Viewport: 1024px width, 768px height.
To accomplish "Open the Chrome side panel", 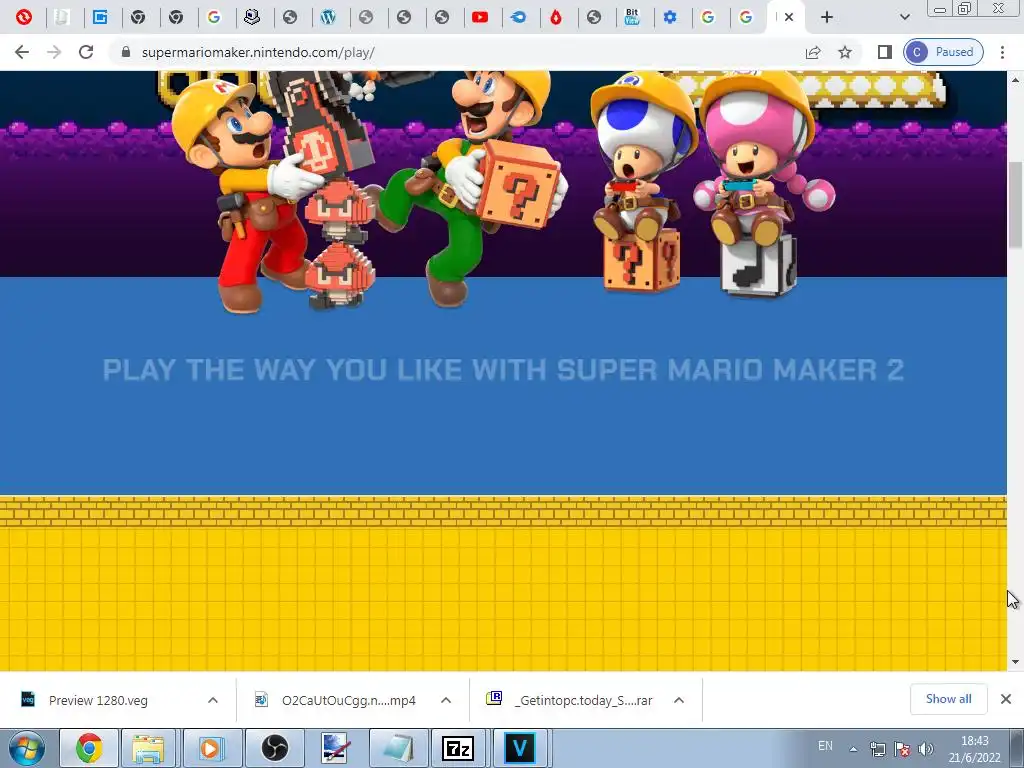I will 884,52.
